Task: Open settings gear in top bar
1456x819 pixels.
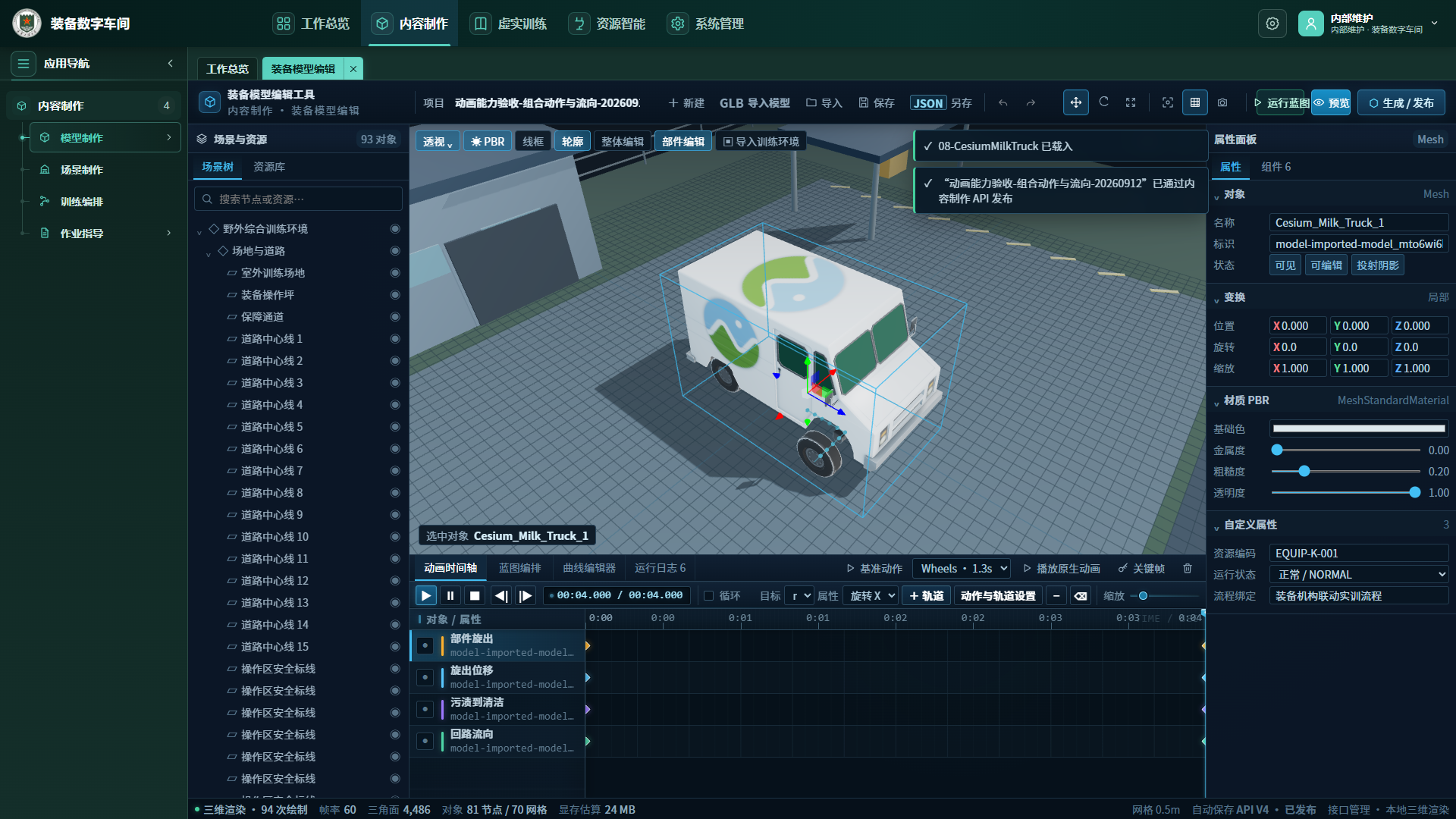Action: (x=1272, y=24)
